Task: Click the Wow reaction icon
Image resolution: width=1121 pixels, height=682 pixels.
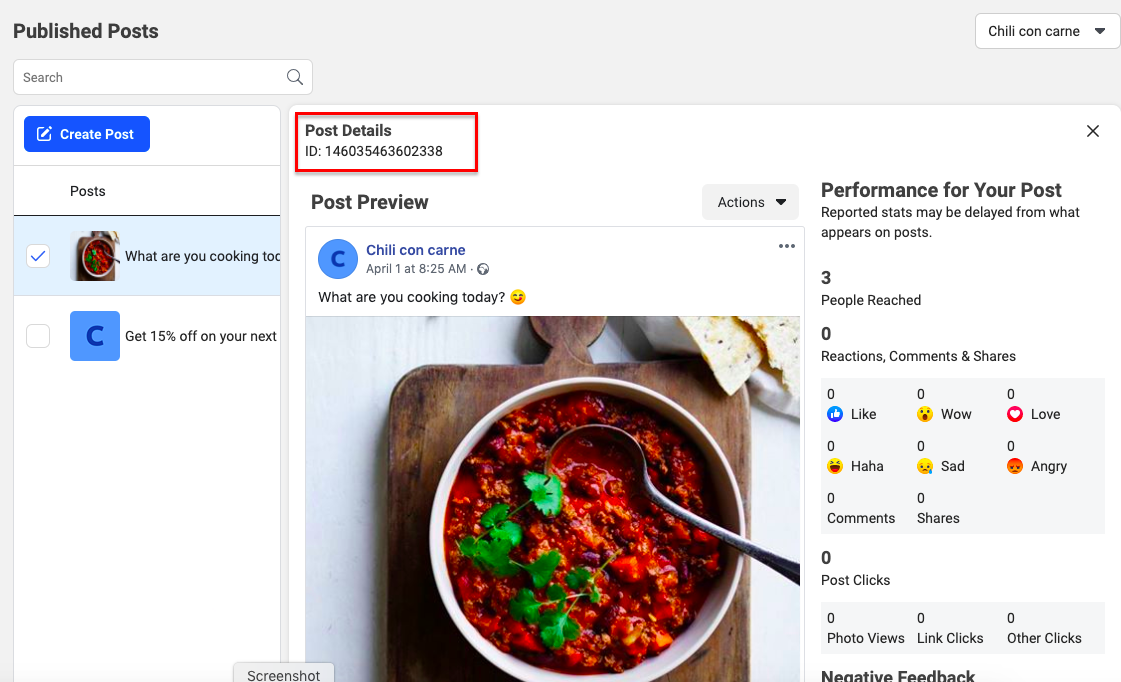Action: (924, 414)
